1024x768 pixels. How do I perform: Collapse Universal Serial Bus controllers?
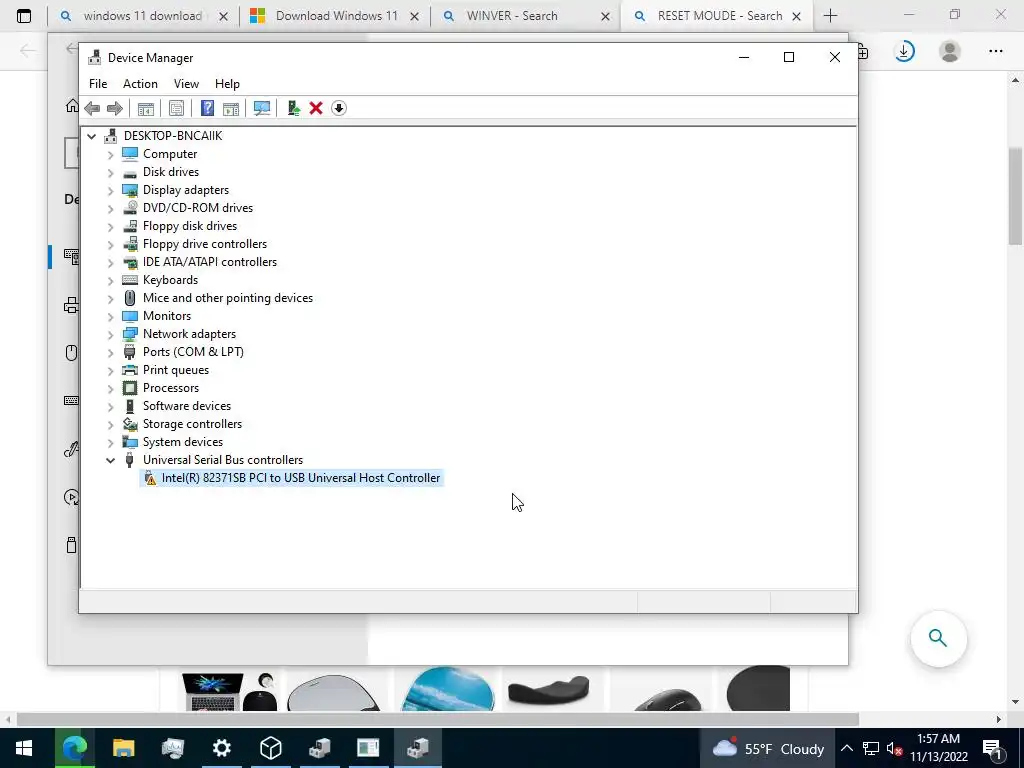(110, 460)
